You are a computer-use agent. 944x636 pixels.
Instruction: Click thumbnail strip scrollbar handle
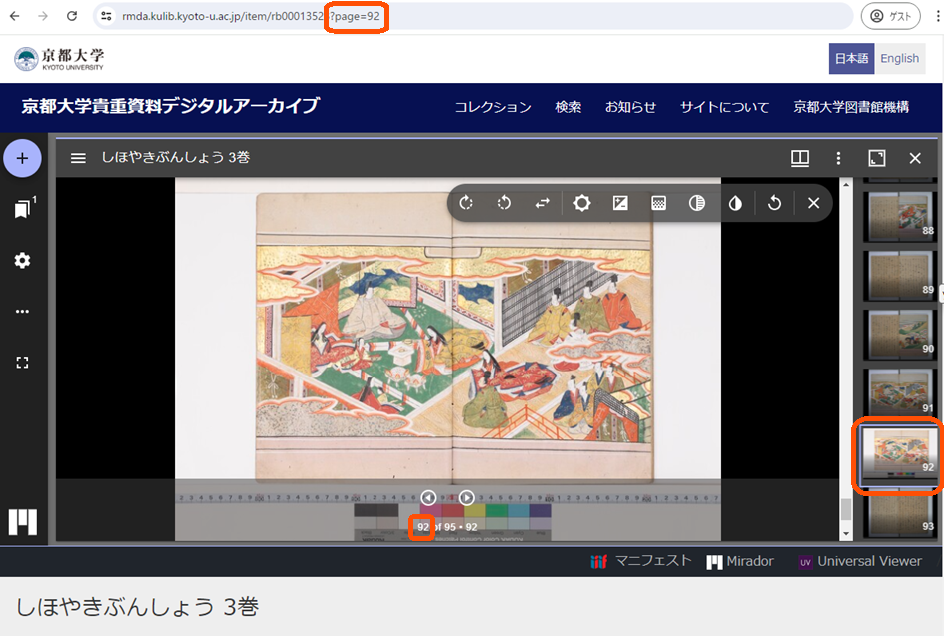point(846,509)
